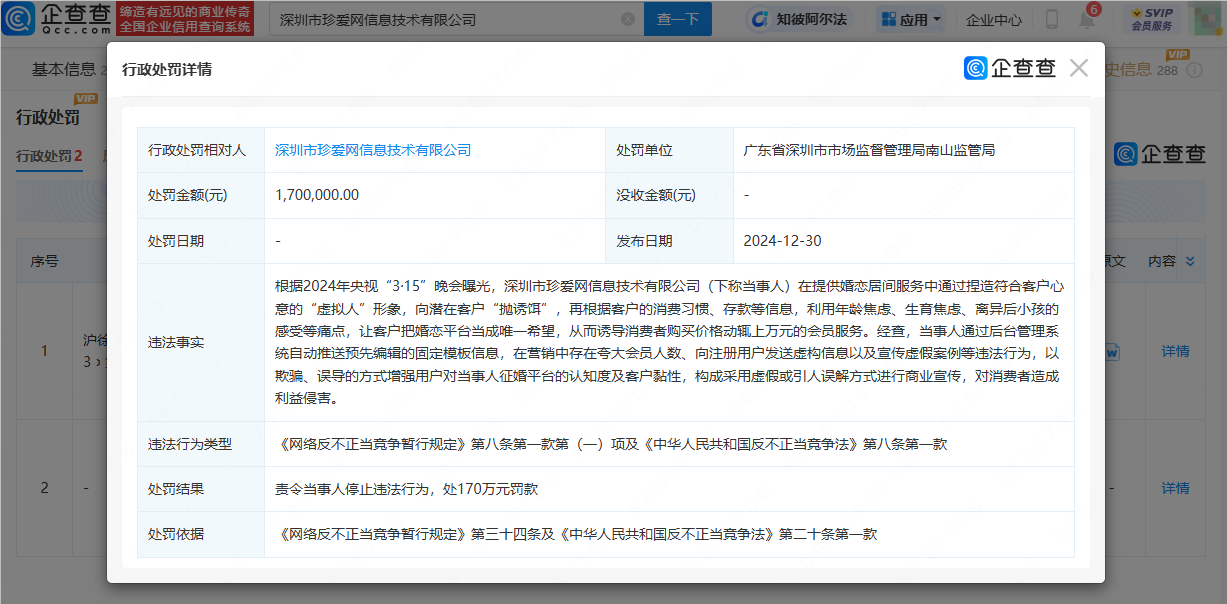Image resolution: width=1227 pixels, height=604 pixels.
Task: Click the 查一下 search button
Action: [678, 19]
